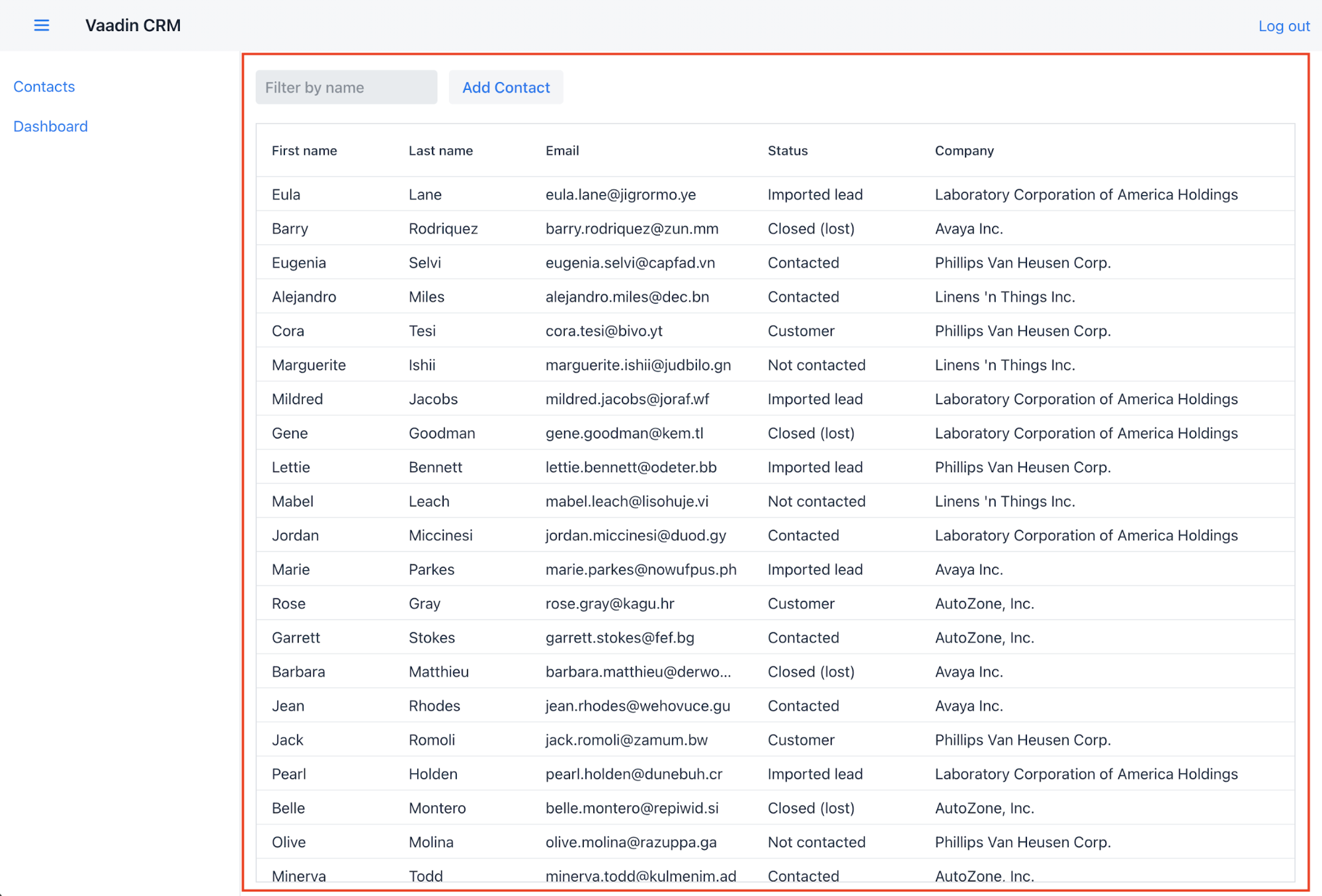
Task: Click Avaya Inc. company in Barry's row
Action: (969, 229)
